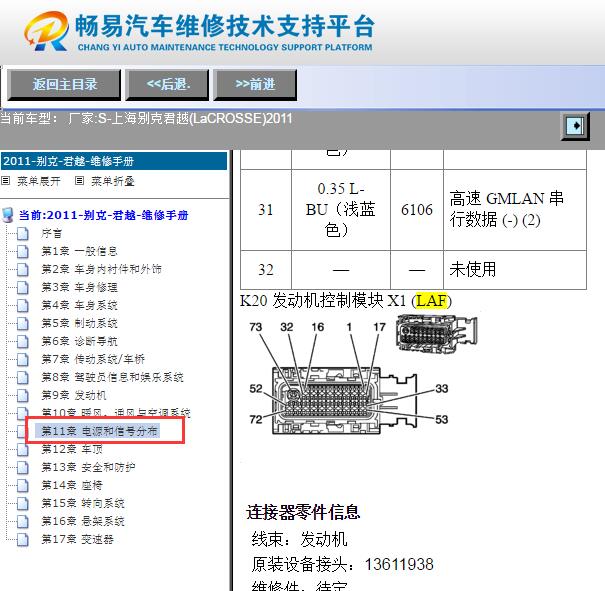The height and width of the screenshot is (591, 605).
Task: Select the 2011-别克-君越-维修手册 header bar
Action: [x=114, y=161]
